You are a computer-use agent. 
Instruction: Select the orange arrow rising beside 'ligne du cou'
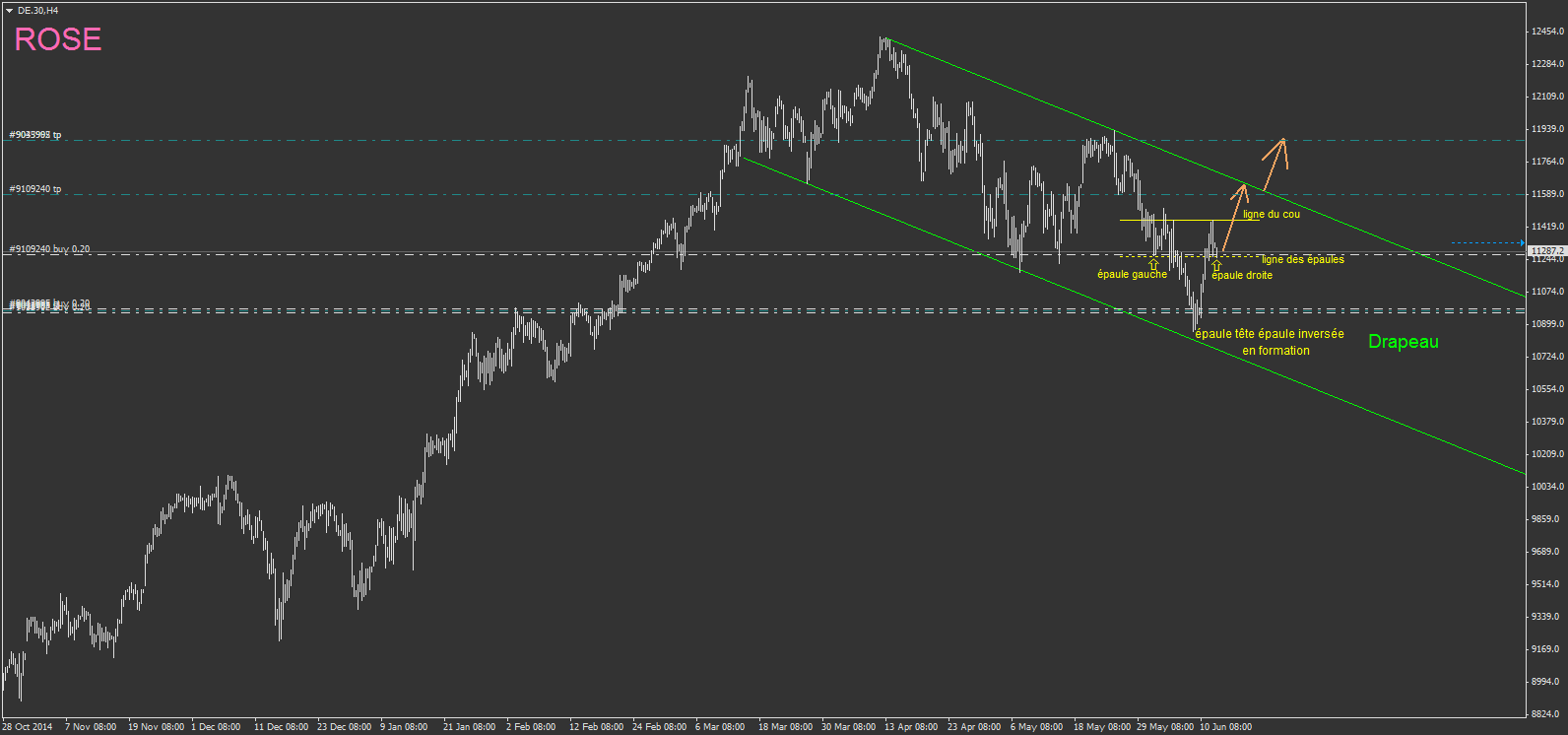pyautogui.click(x=1235, y=217)
